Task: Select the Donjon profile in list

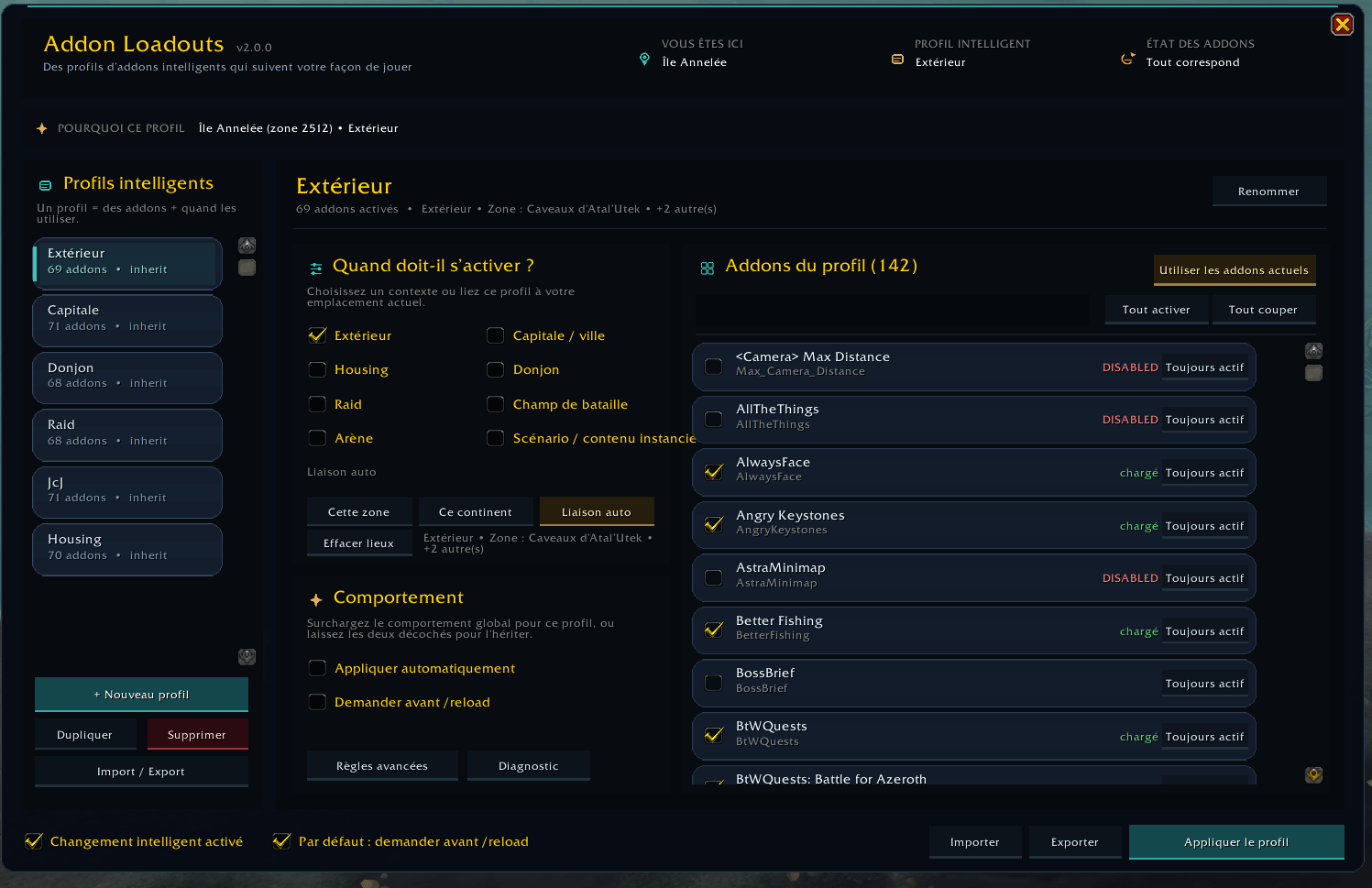Action: [x=127, y=378]
